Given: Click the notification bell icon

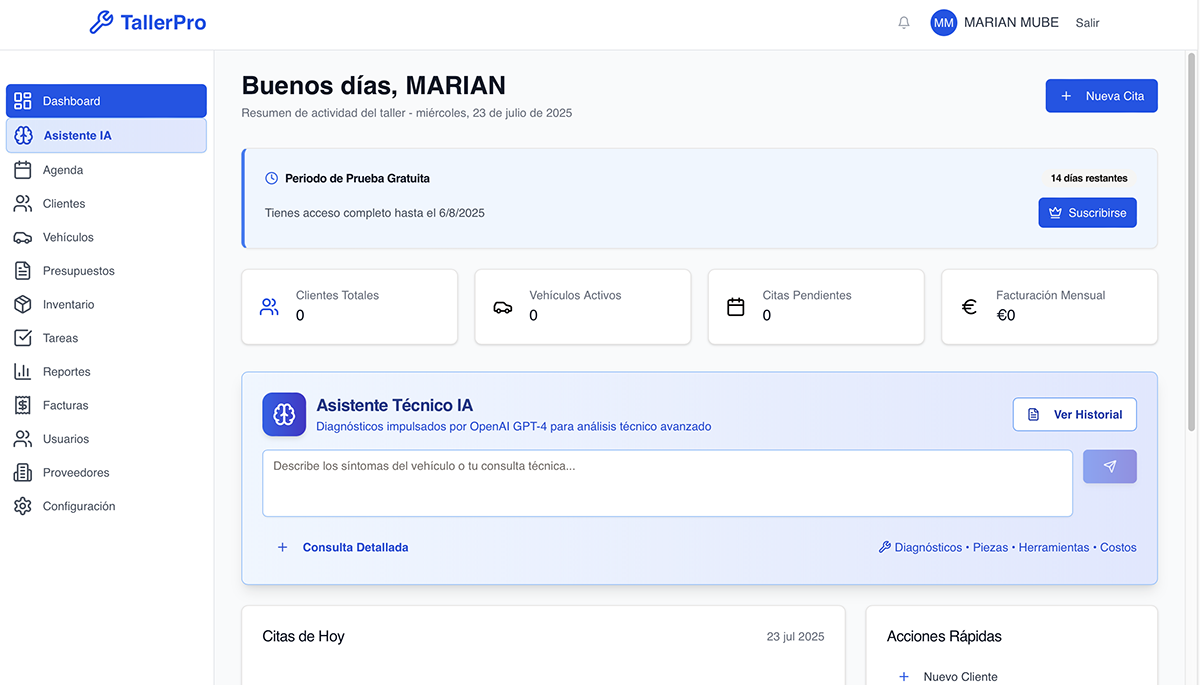Looking at the screenshot, I should point(904,23).
